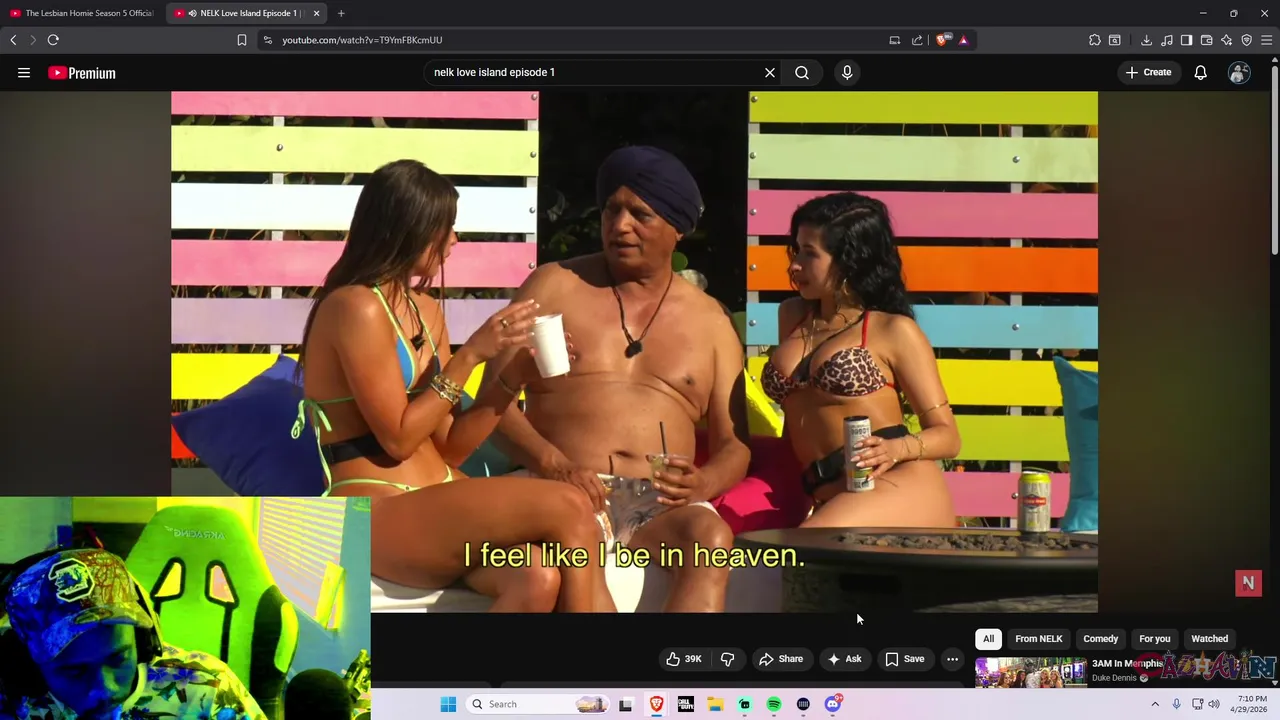The width and height of the screenshot is (1280, 720).
Task: Select the For you filter chip
Action: click(x=1154, y=639)
